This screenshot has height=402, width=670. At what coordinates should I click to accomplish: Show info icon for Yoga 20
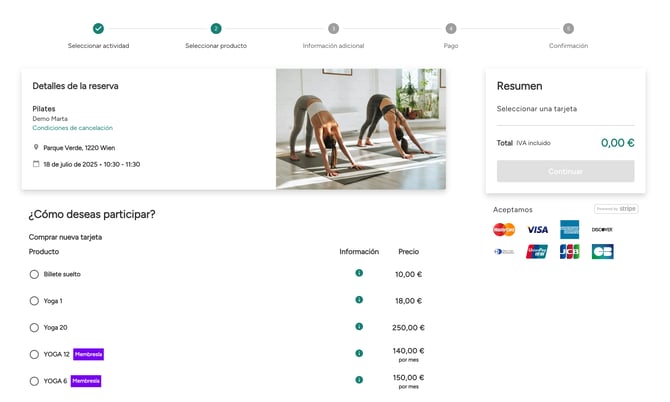359,327
